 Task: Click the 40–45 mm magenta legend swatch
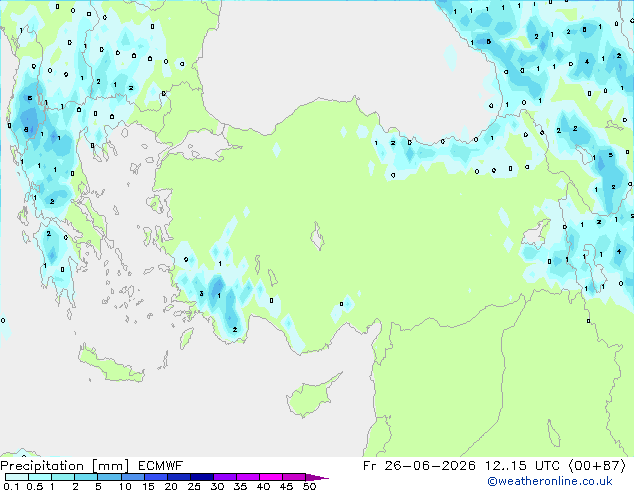(271, 477)
